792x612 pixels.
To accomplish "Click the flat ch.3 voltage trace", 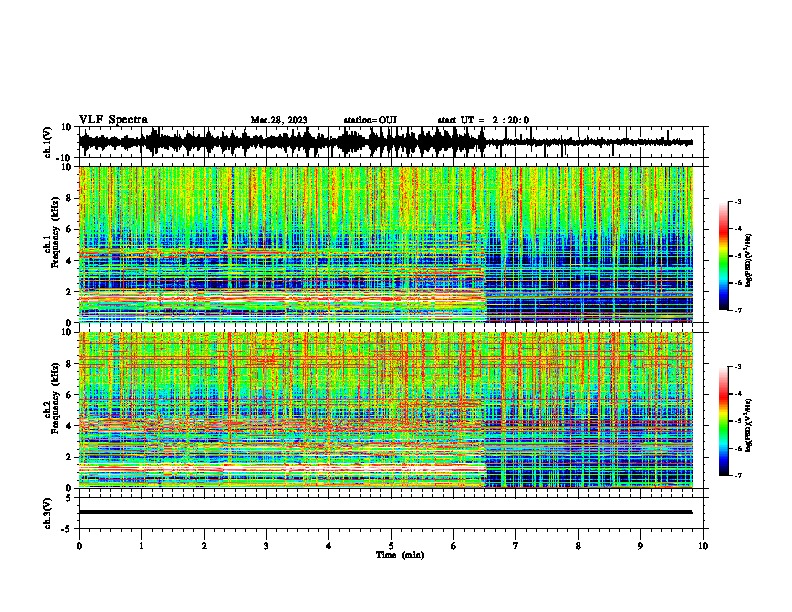I will [385, 512].
